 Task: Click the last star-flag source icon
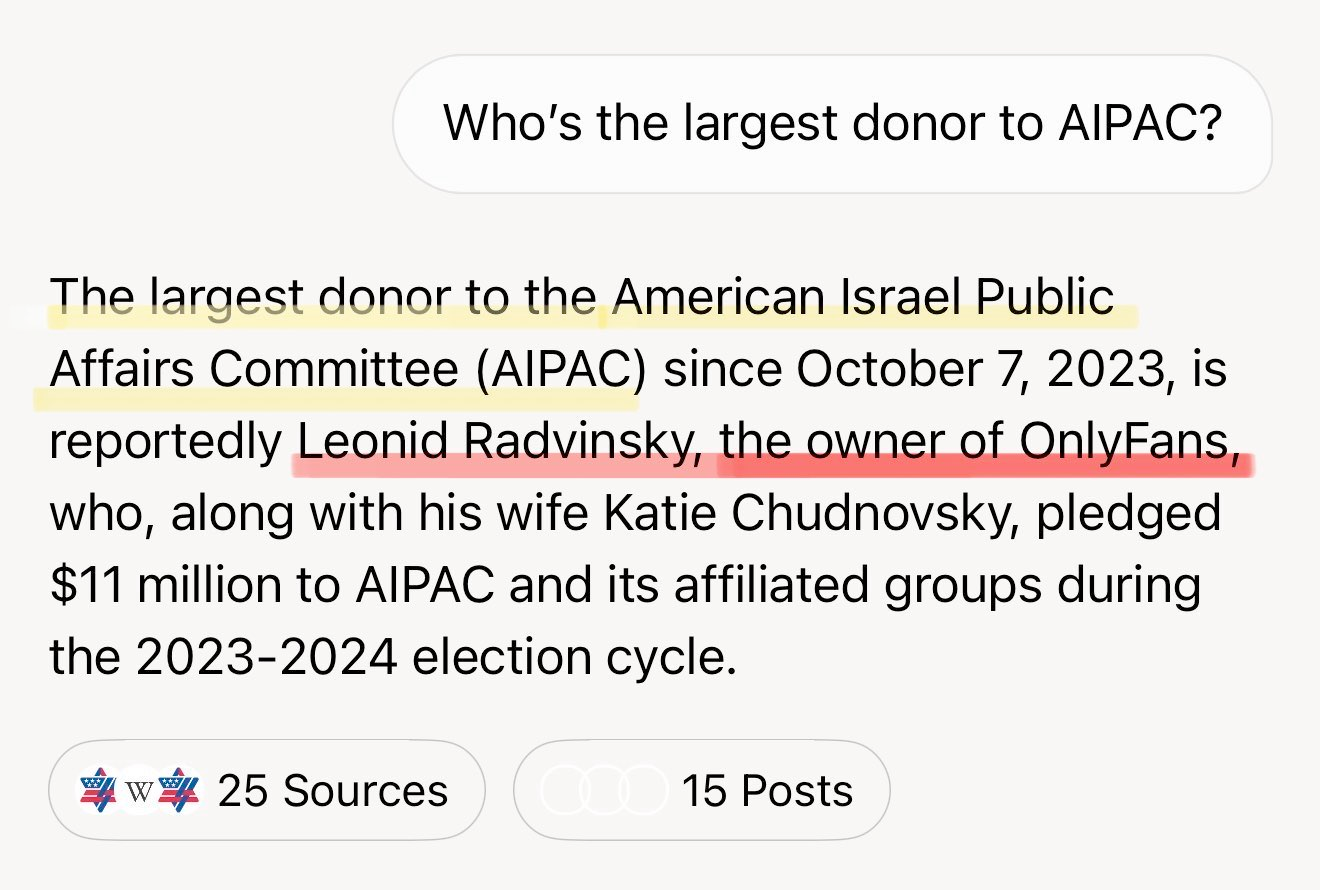[180, 791]
